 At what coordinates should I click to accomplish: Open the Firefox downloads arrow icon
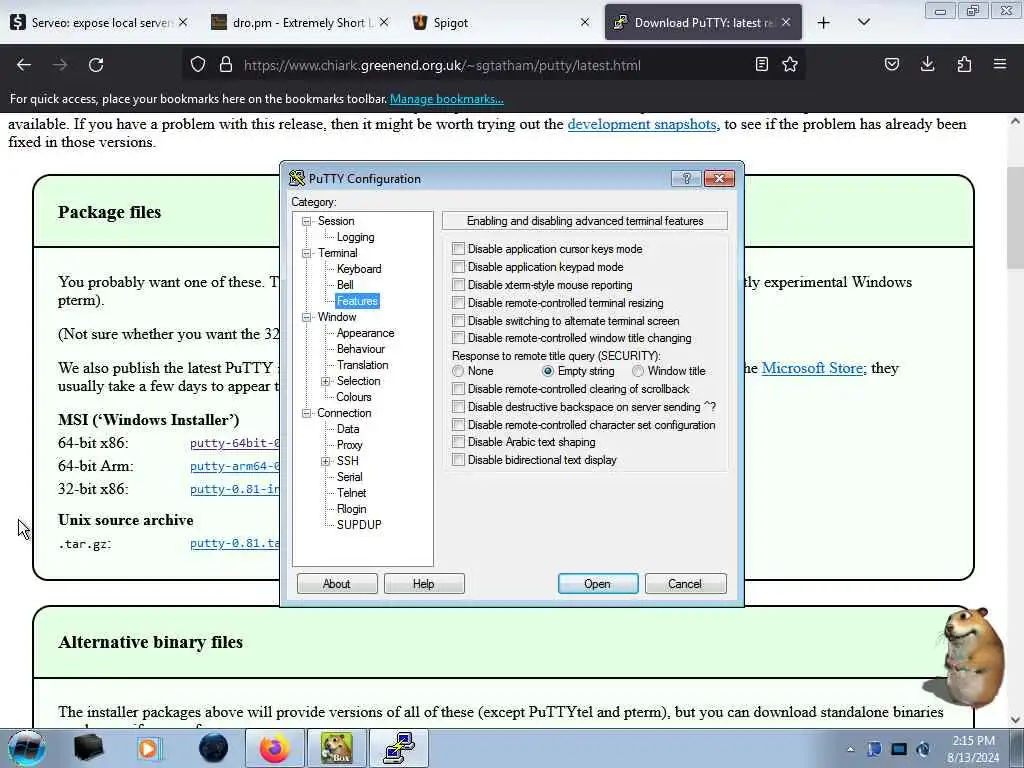927,64
